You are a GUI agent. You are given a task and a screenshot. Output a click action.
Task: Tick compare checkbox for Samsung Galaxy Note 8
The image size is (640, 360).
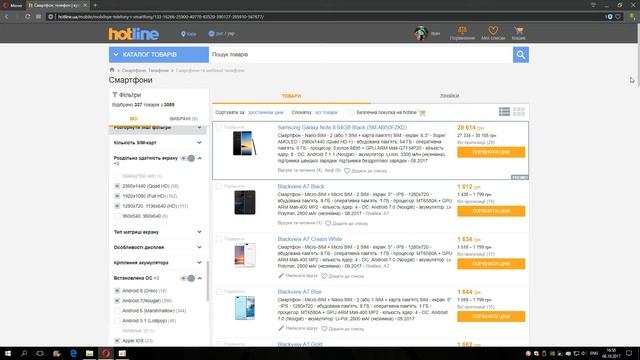(219, 128)
